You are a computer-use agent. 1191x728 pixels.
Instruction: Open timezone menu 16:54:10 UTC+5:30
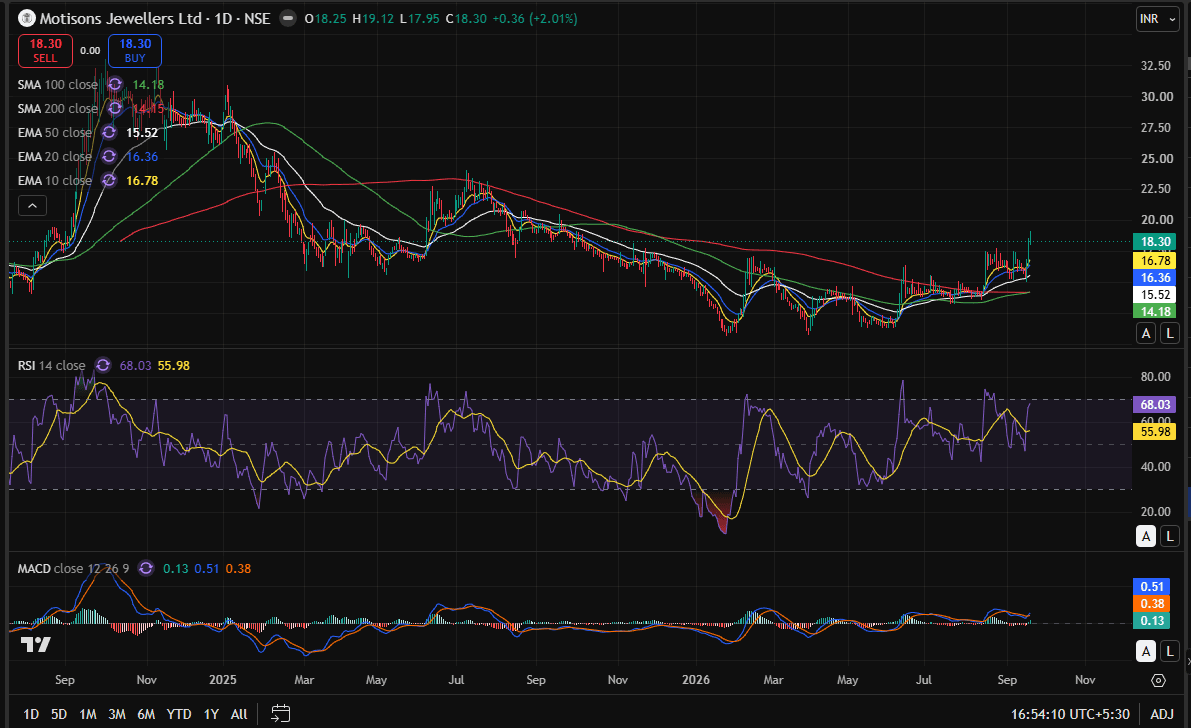[x=1069, y=714]
